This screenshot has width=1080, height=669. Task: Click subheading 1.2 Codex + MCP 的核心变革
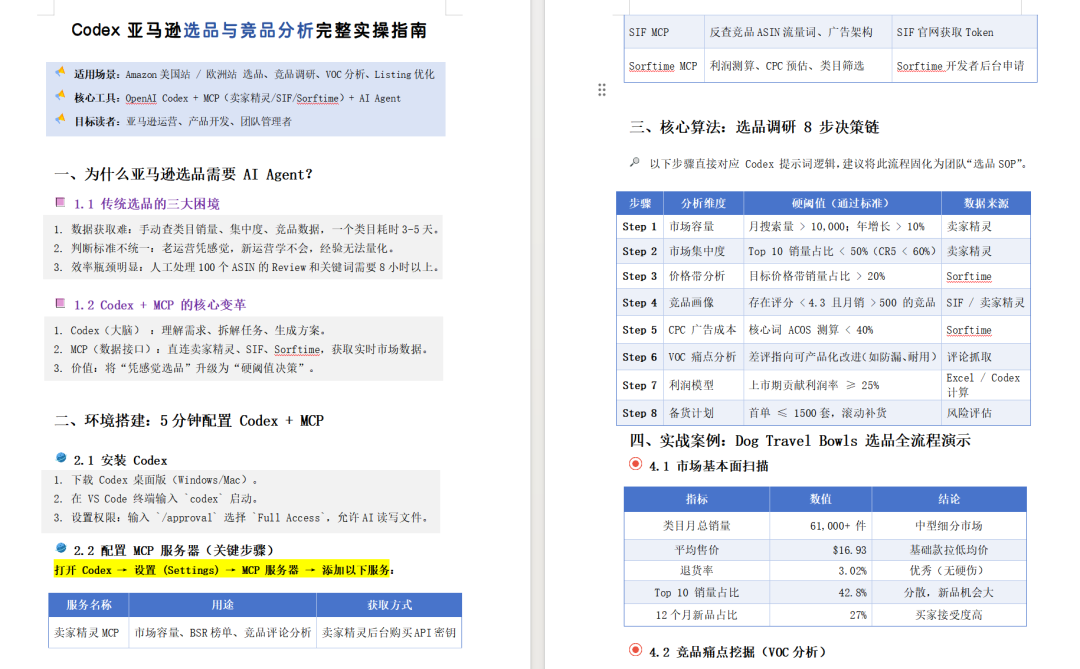(160, 305)
